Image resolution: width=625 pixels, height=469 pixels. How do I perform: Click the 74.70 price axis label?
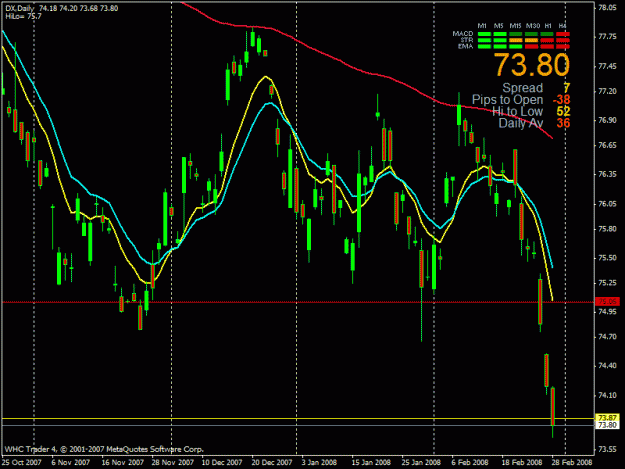tap(607, 337)
